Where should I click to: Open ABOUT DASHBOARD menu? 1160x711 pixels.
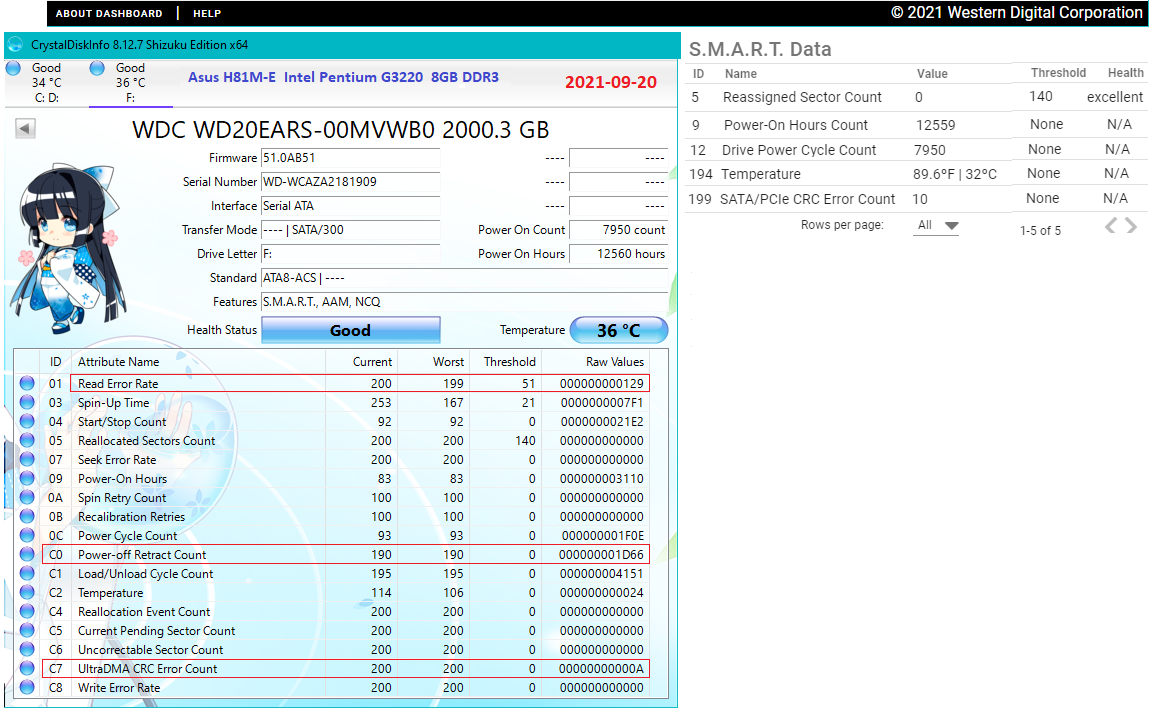(109, 13)
